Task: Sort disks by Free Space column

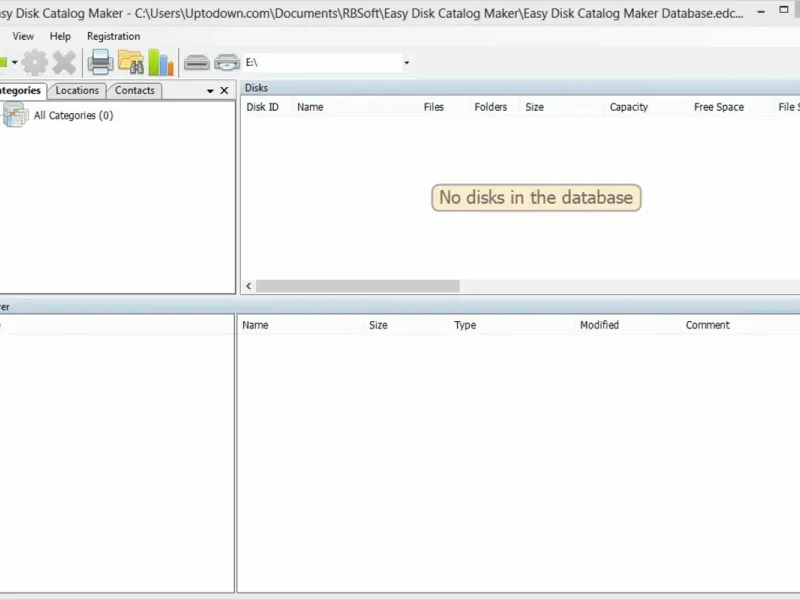Action: click(719, 107)
